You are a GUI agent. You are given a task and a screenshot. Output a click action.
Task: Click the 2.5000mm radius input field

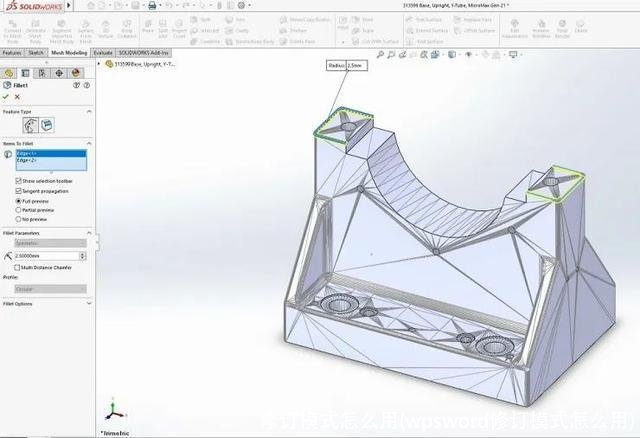45,256
